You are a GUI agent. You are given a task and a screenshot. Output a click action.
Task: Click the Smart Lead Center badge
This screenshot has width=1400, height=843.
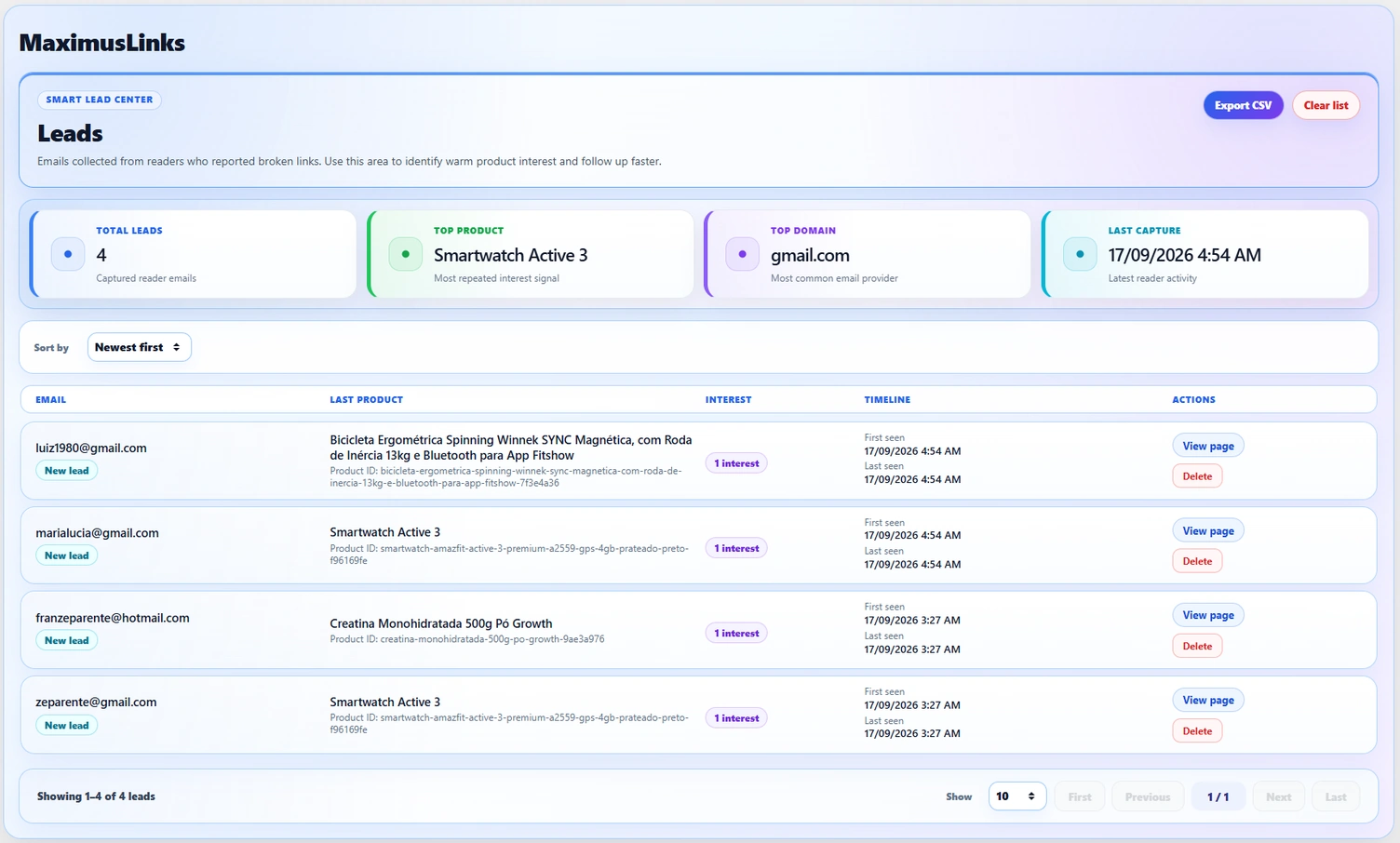[x=100, y=100]
